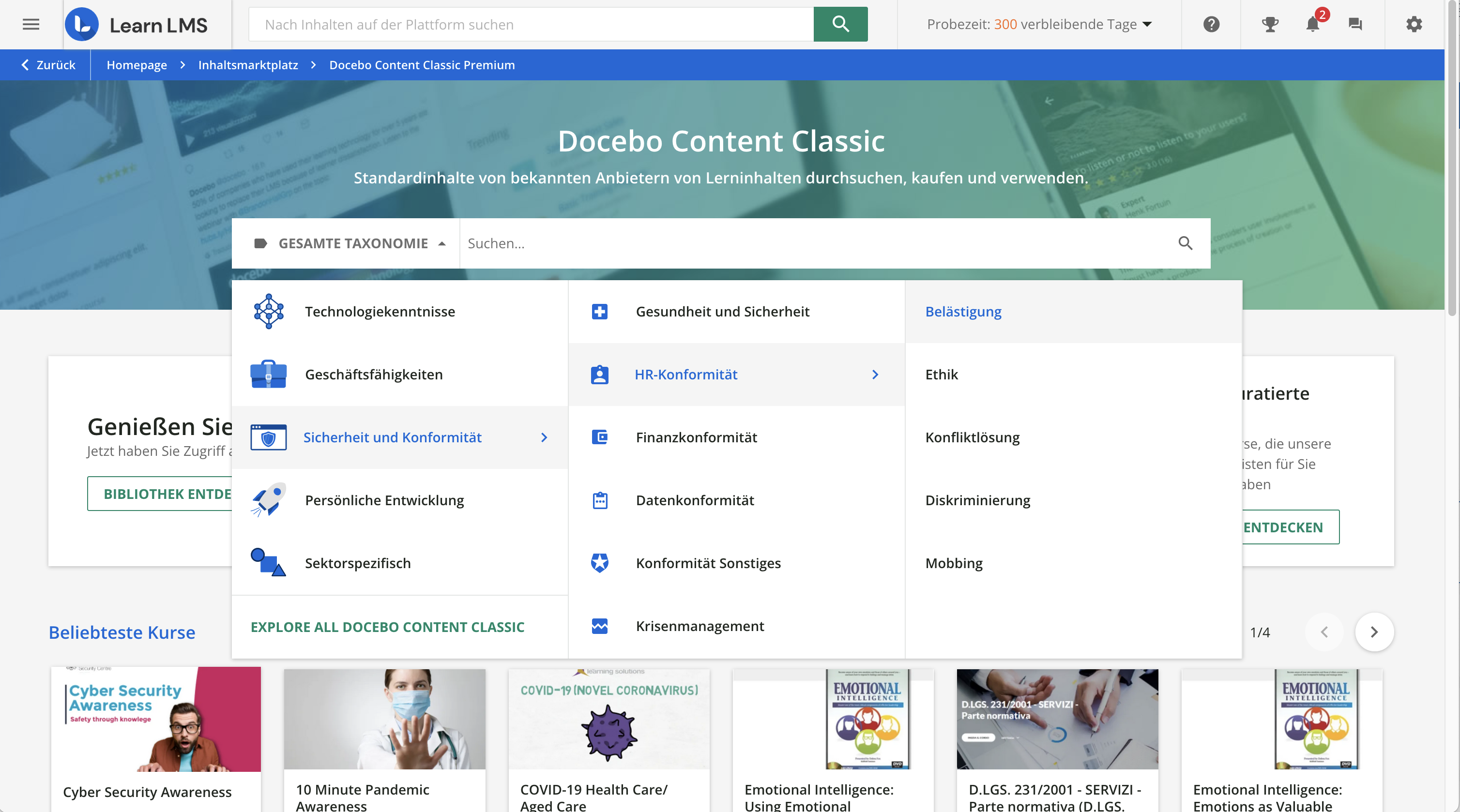
Task: Choose the Diskriminierung topic
Action: (1073, 500)
